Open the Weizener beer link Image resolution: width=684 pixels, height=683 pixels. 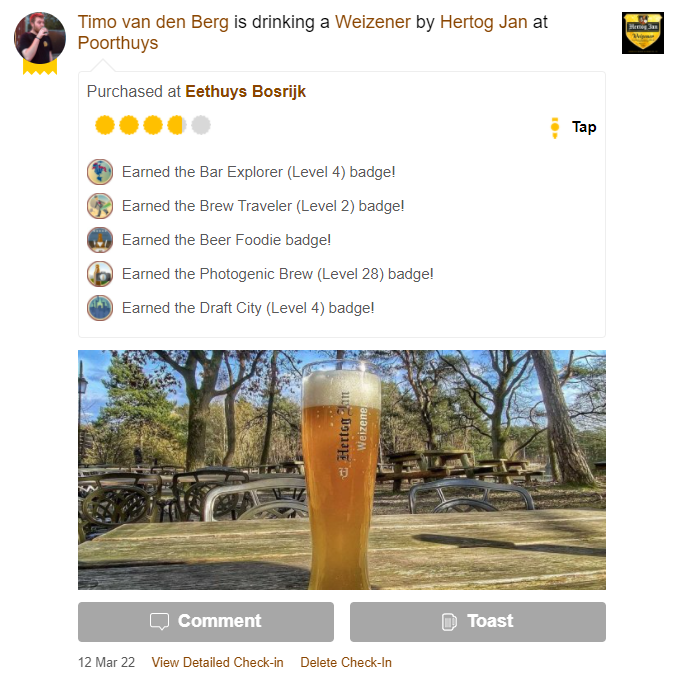click(373, 22)
